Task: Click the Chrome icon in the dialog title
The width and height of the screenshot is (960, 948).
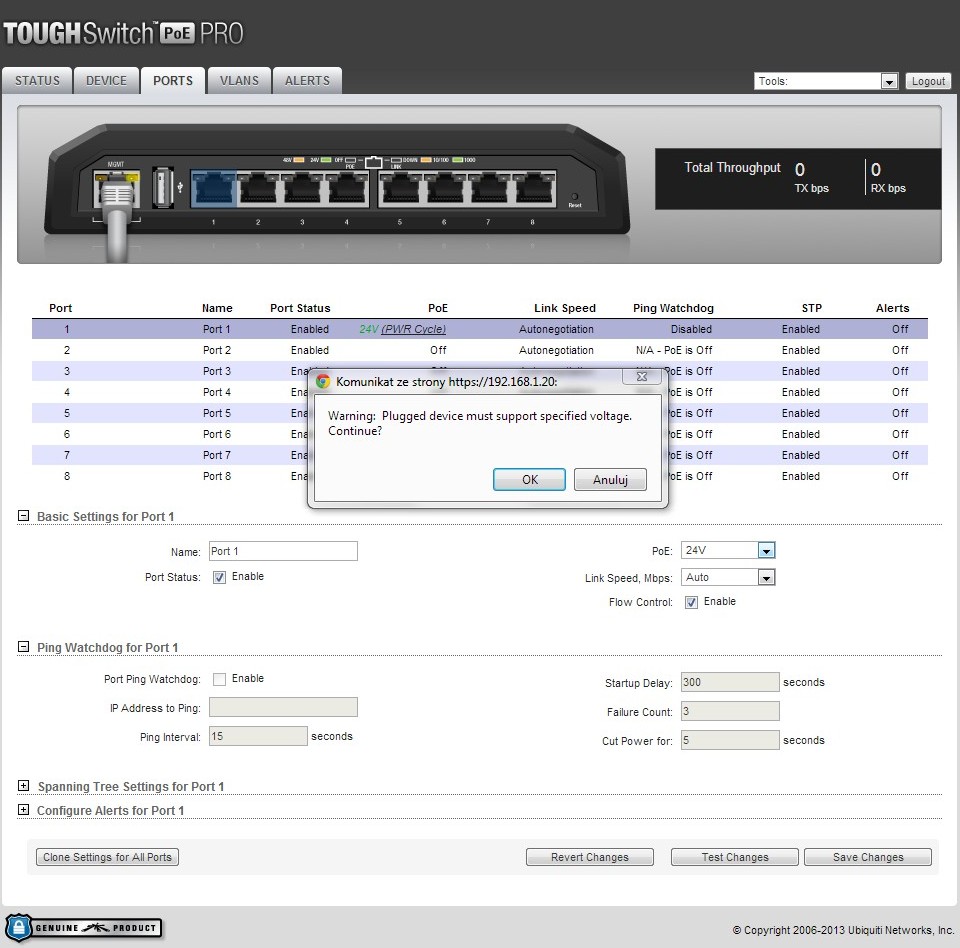Action: pos(323,382)
